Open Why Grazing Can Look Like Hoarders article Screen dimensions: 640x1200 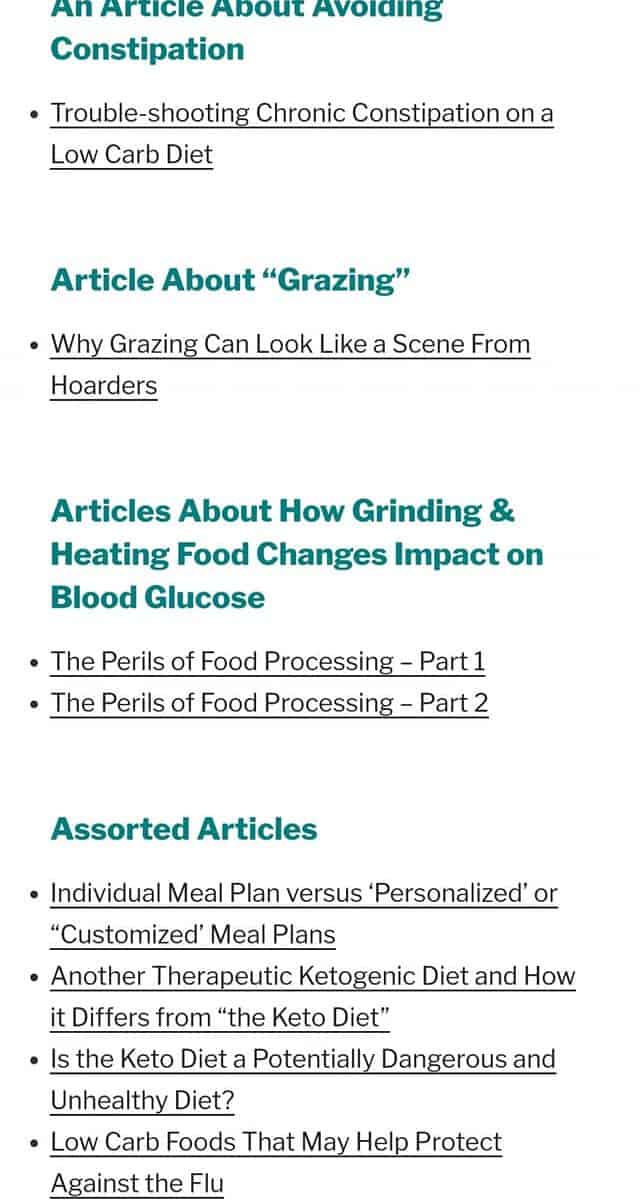[290, 364]
